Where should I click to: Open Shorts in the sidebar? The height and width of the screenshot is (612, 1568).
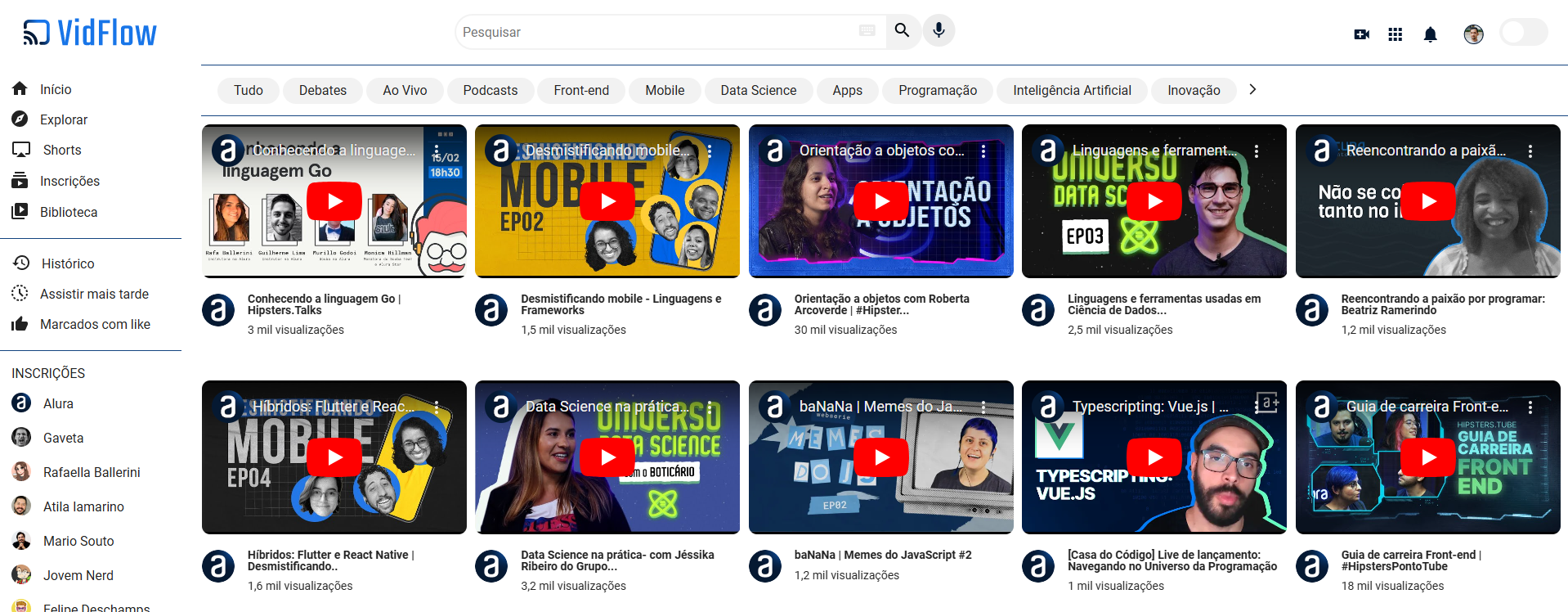click(62, 150)
